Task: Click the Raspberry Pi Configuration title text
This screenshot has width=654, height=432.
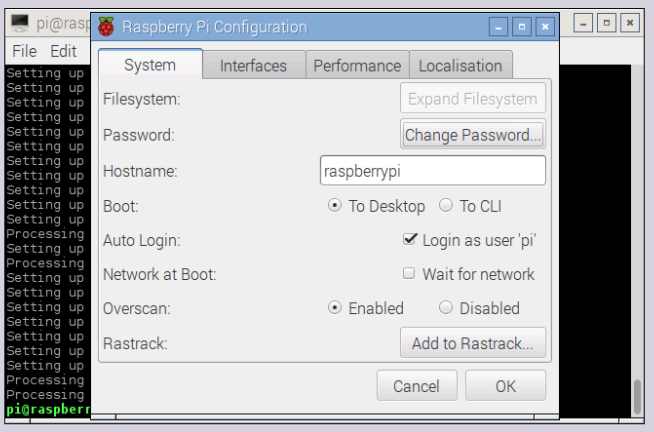Action: [214, 27]
